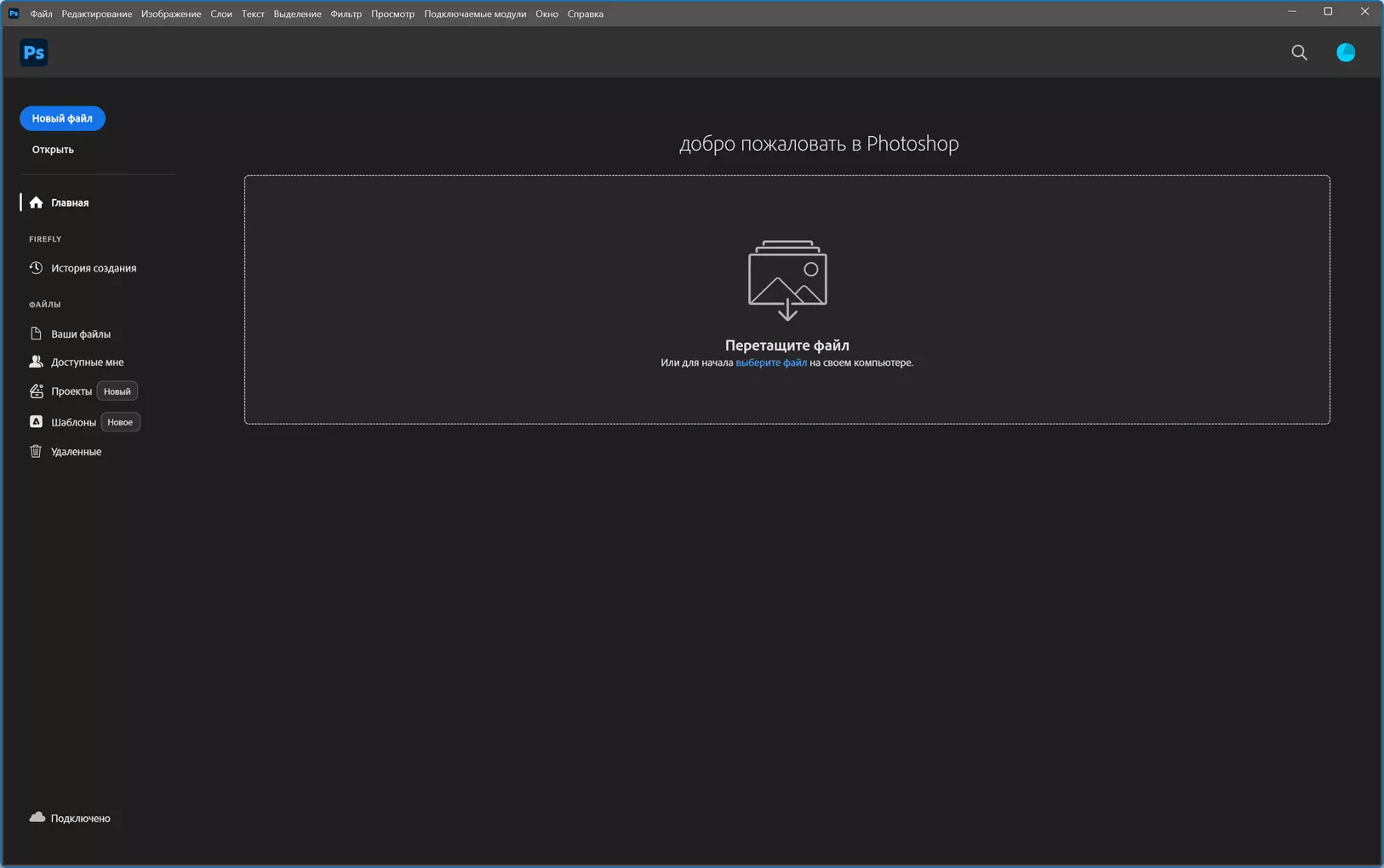Open the Слои menu
This screenshot has width=1384, height=868.
point(221,14)
